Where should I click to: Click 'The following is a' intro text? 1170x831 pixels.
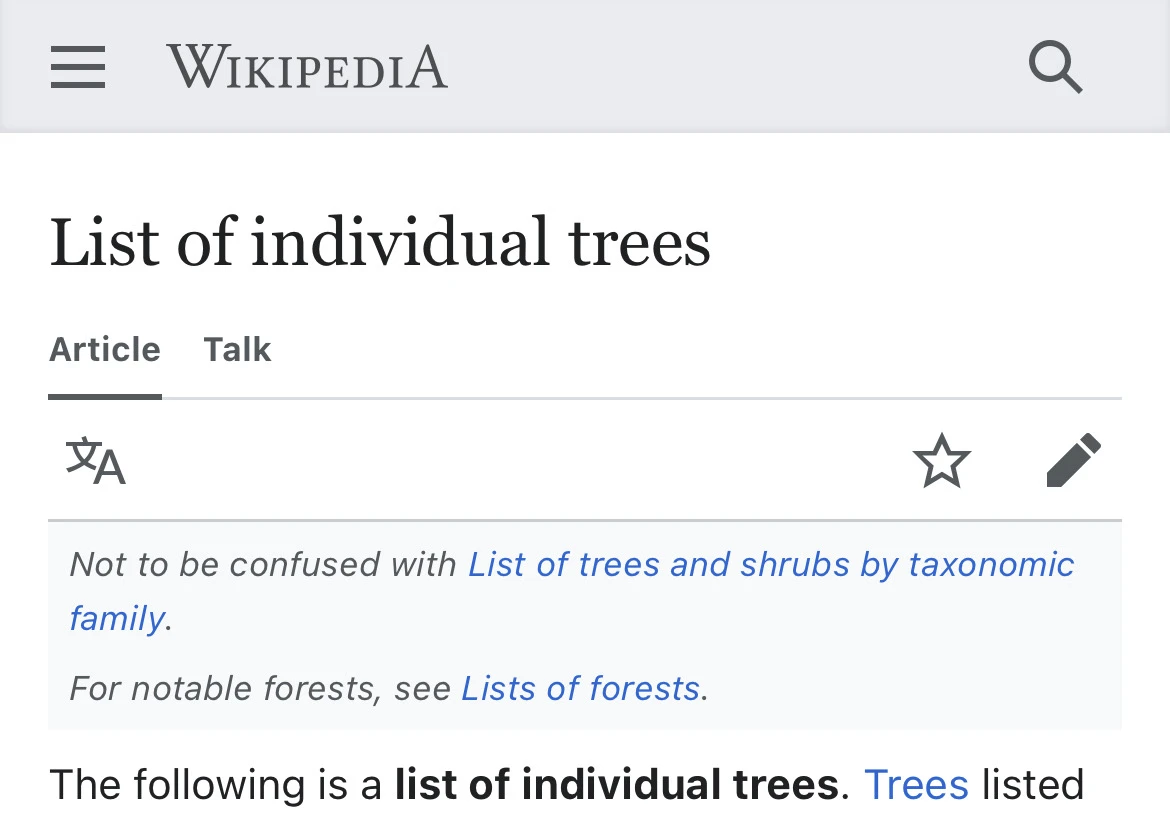point(216,785)
